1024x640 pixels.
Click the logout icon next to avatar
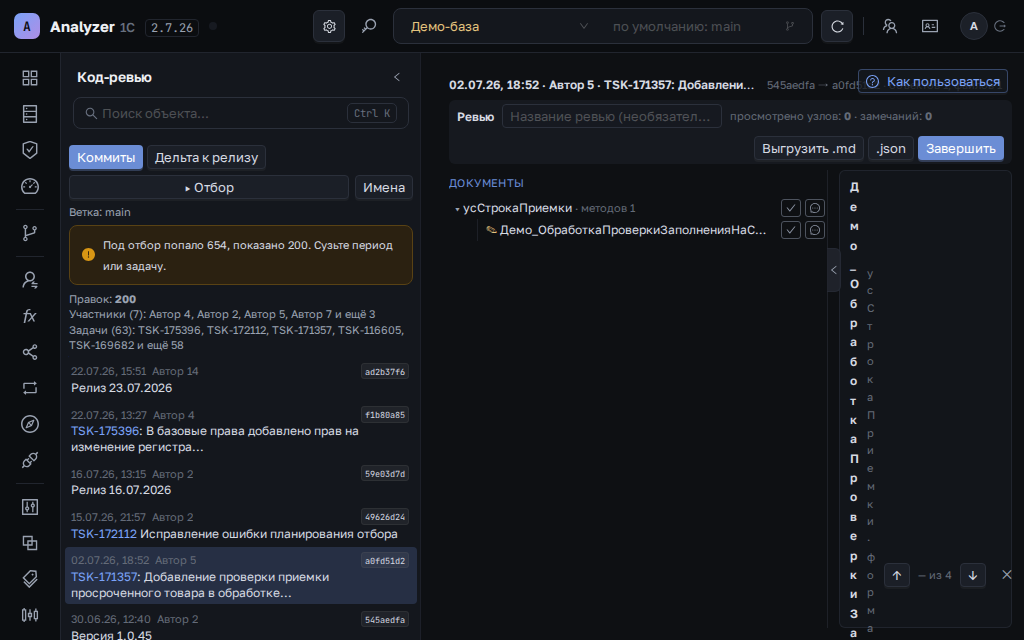pos(1000,26)
